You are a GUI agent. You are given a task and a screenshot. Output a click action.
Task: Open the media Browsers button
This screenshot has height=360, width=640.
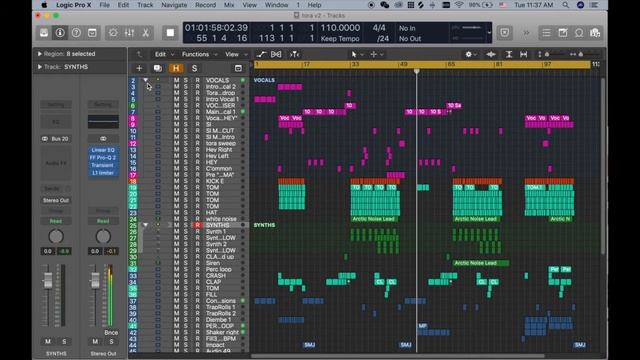595,33
